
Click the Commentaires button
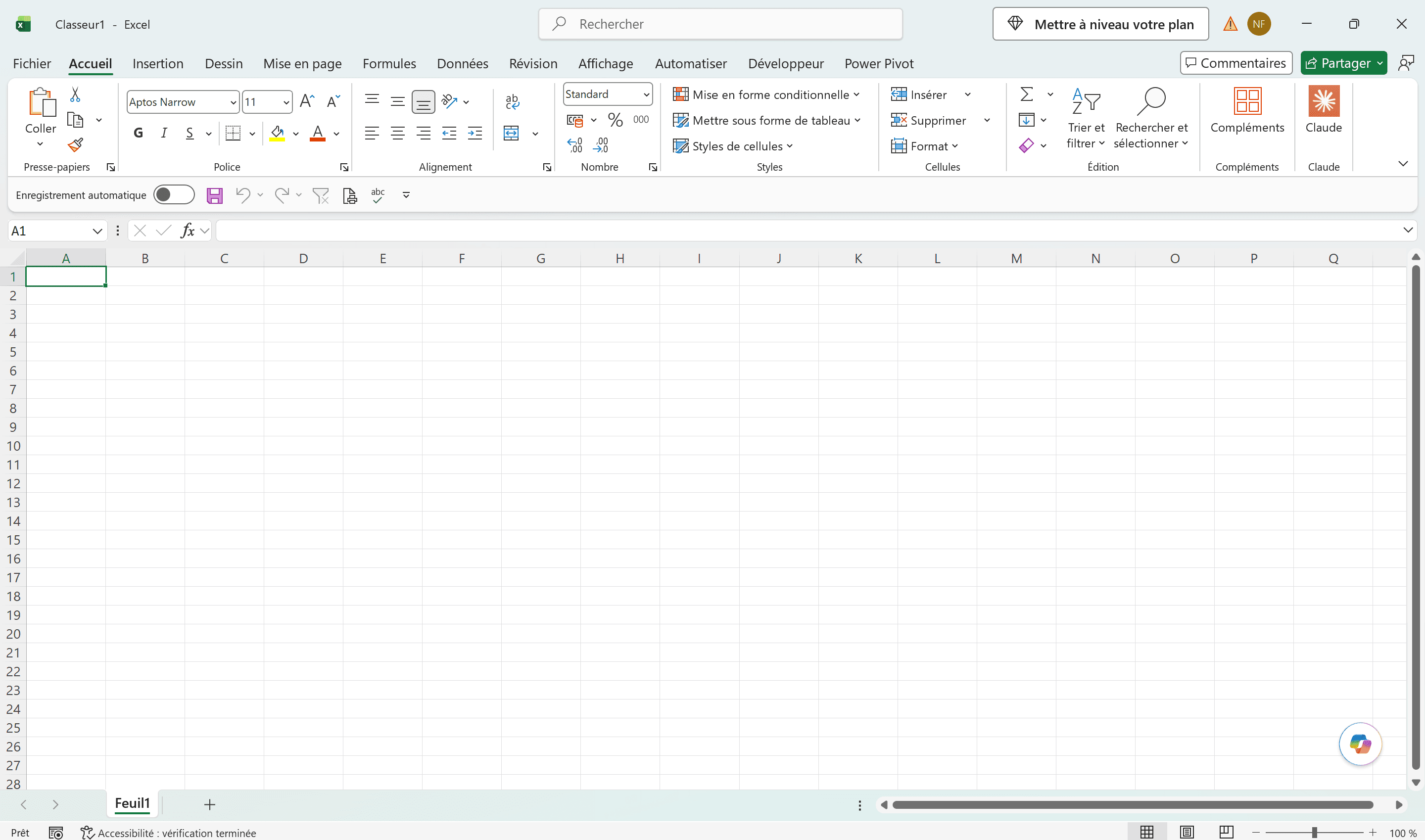pyautogui.click(x=1235, y=63)
